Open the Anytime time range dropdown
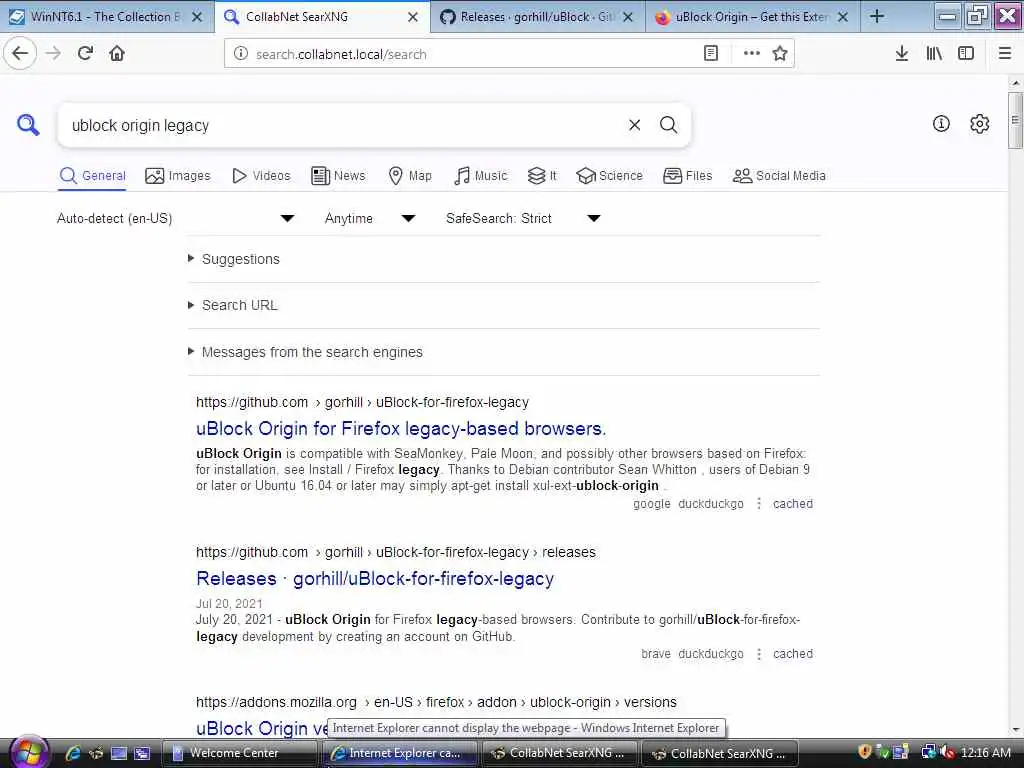 click(370, 218)
